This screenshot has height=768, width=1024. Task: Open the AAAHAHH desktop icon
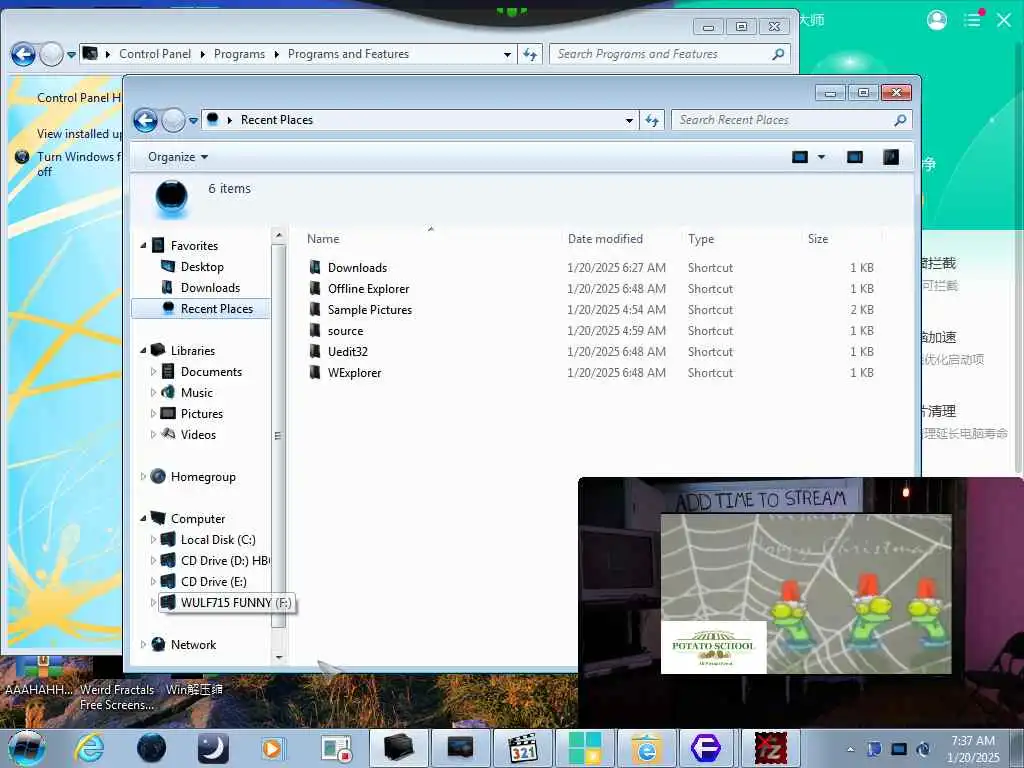[39, 675]
